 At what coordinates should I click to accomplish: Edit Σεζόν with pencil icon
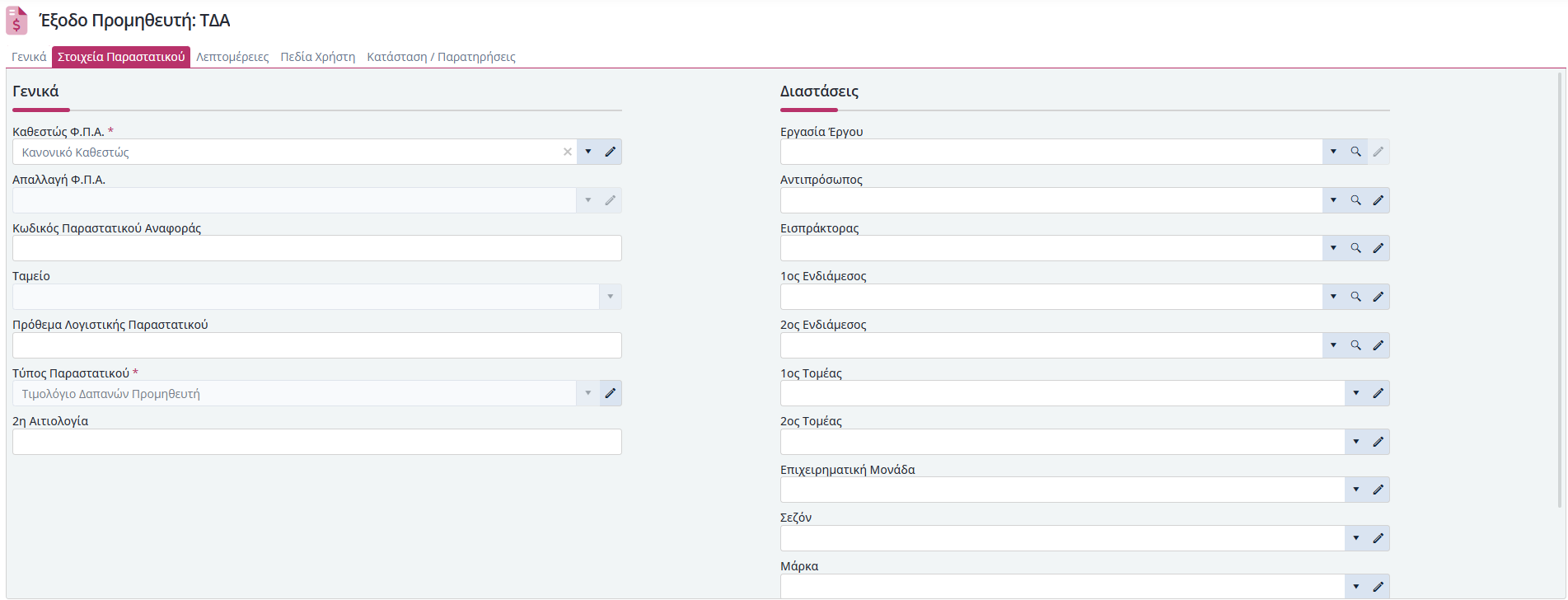point(1378,538)
